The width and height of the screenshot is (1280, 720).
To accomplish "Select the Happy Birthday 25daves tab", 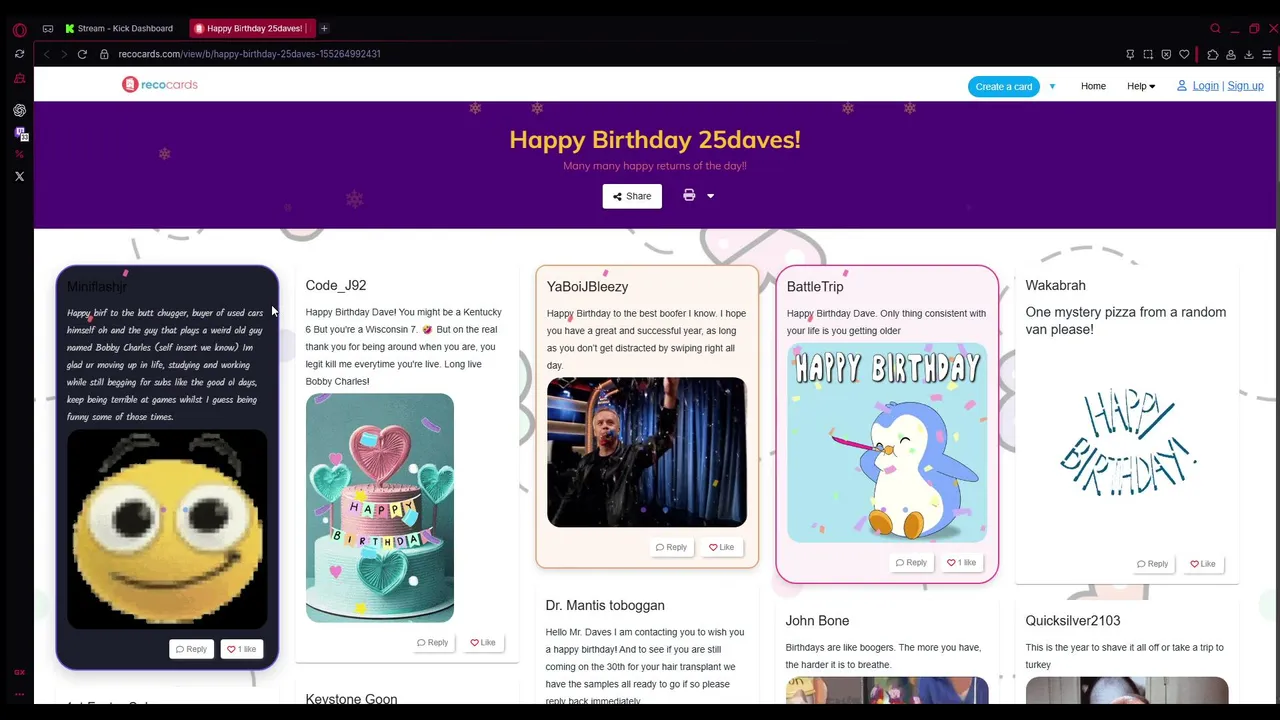I will [251, 28].
